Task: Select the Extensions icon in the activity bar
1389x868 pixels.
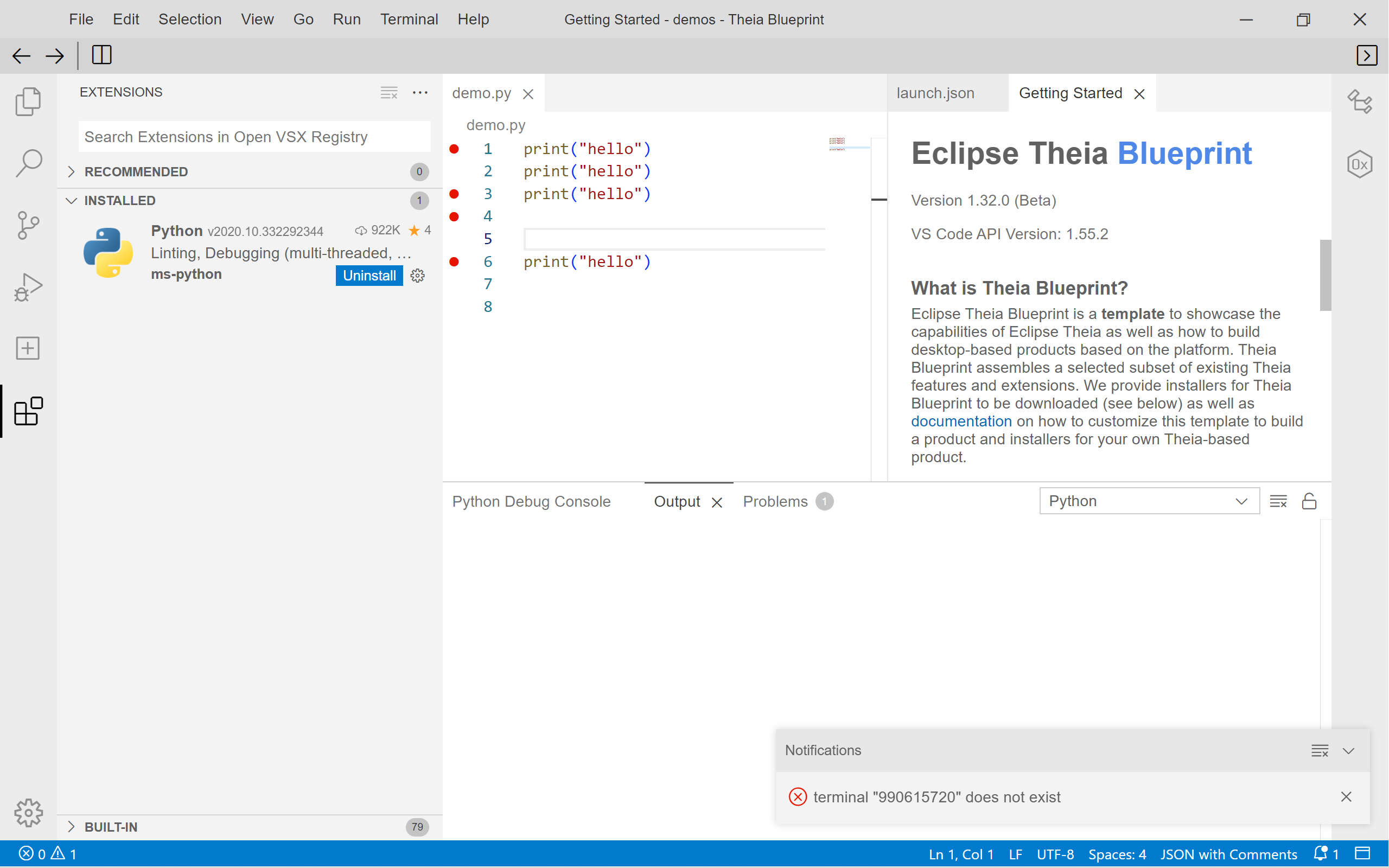Action: coord(27,411)
